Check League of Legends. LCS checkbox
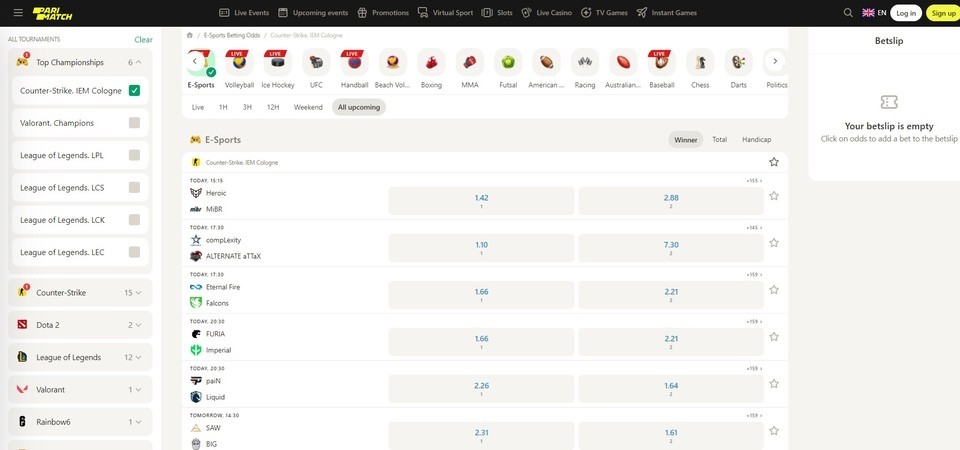This screenshot has width=960, height=450. point(134,187)
